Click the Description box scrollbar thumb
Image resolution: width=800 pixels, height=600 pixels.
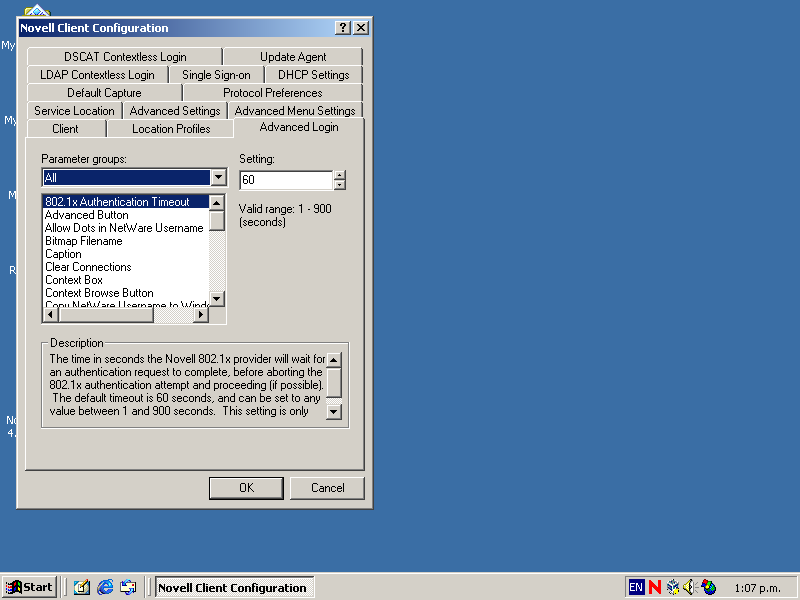tap(334, 383)
